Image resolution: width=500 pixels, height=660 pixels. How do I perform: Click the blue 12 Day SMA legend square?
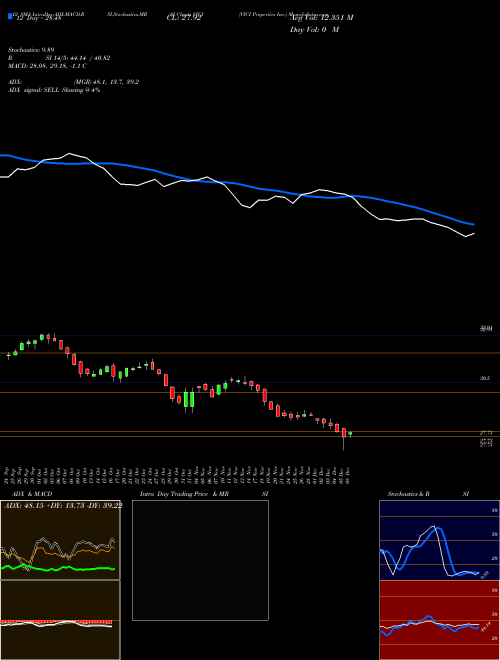10,16
